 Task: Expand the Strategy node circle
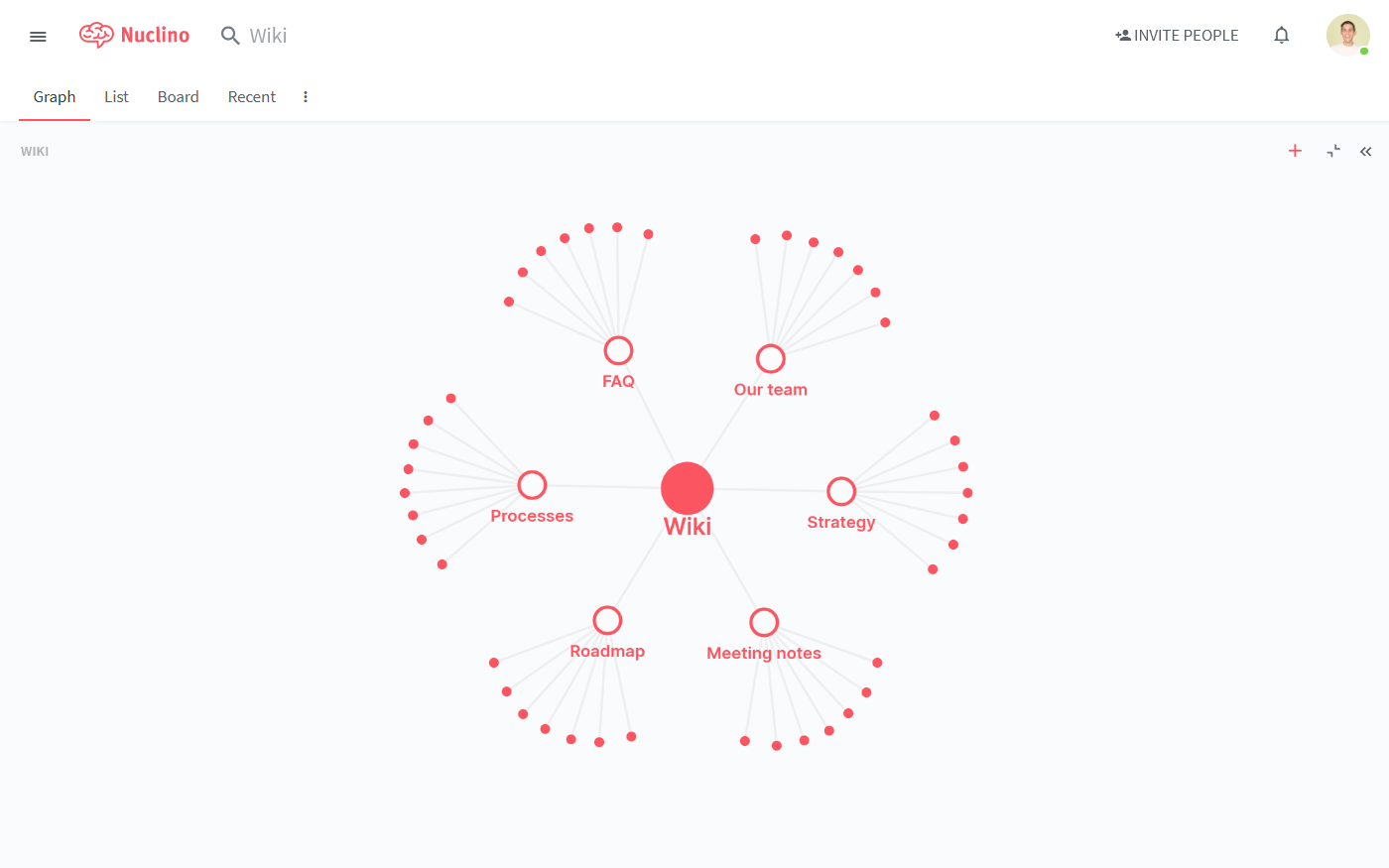841,491
